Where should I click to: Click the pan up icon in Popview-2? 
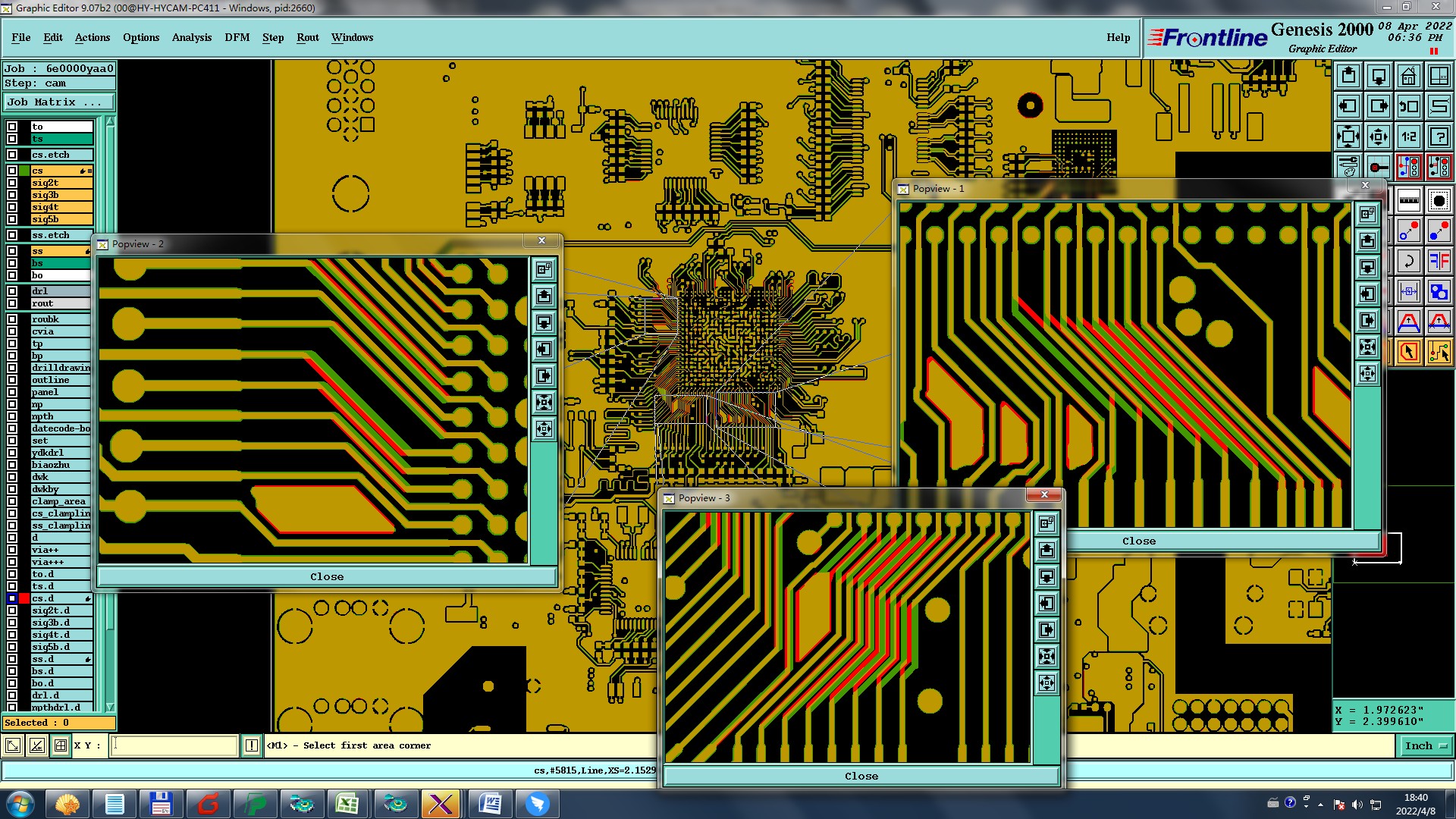point(544,296)
